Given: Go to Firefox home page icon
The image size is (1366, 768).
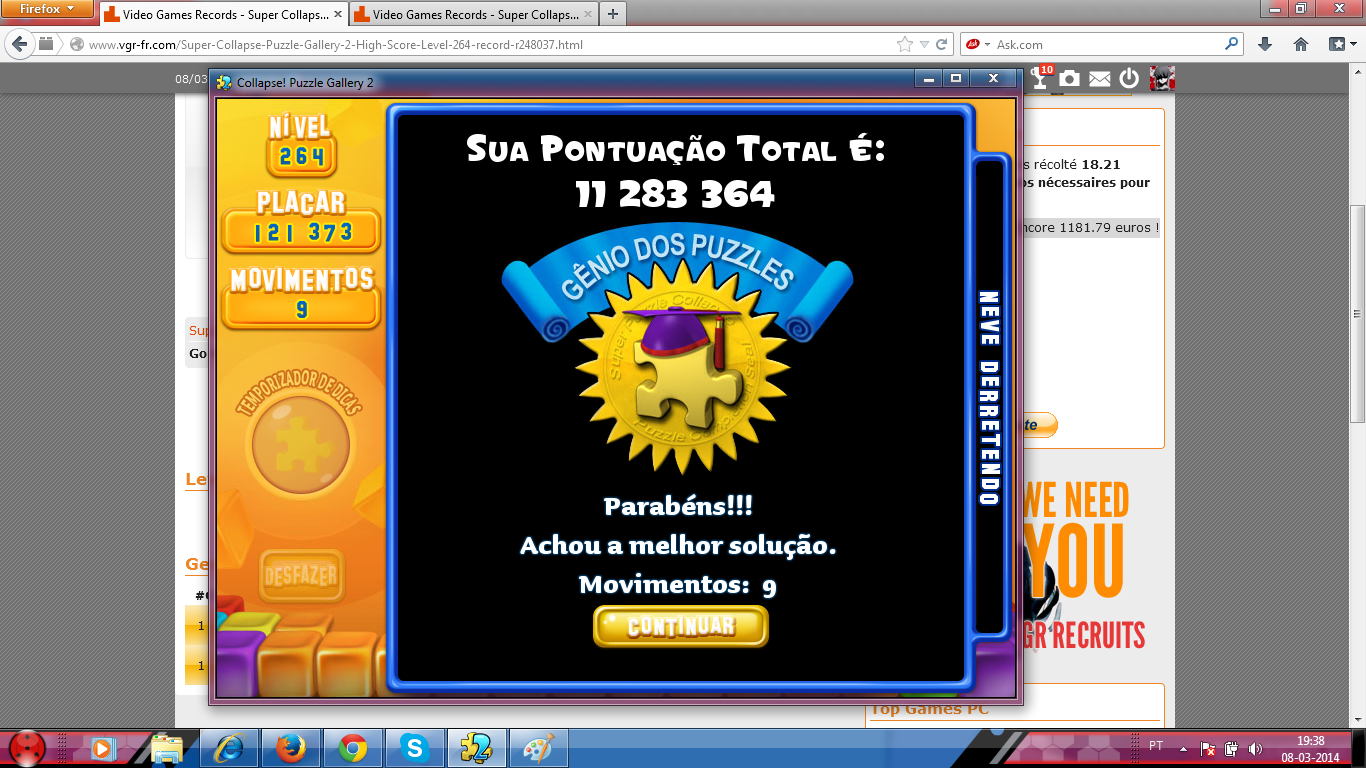Looking at the screenshot, I should pos(1301,44).
